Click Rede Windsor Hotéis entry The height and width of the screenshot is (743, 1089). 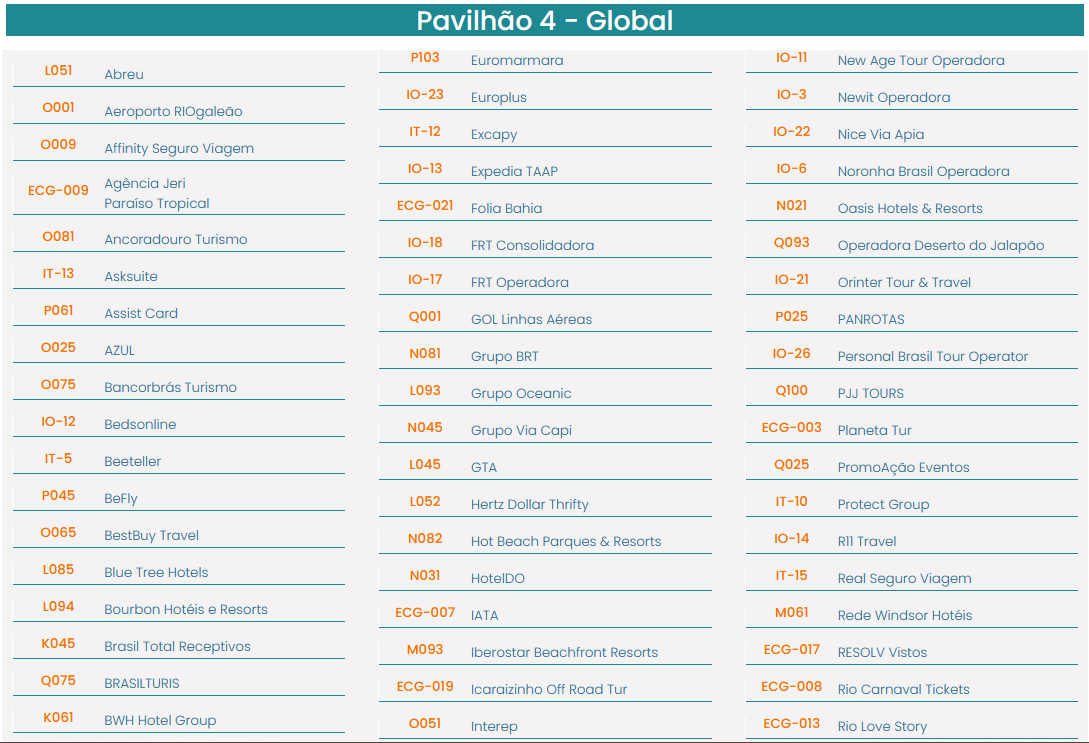coord(904,615)
